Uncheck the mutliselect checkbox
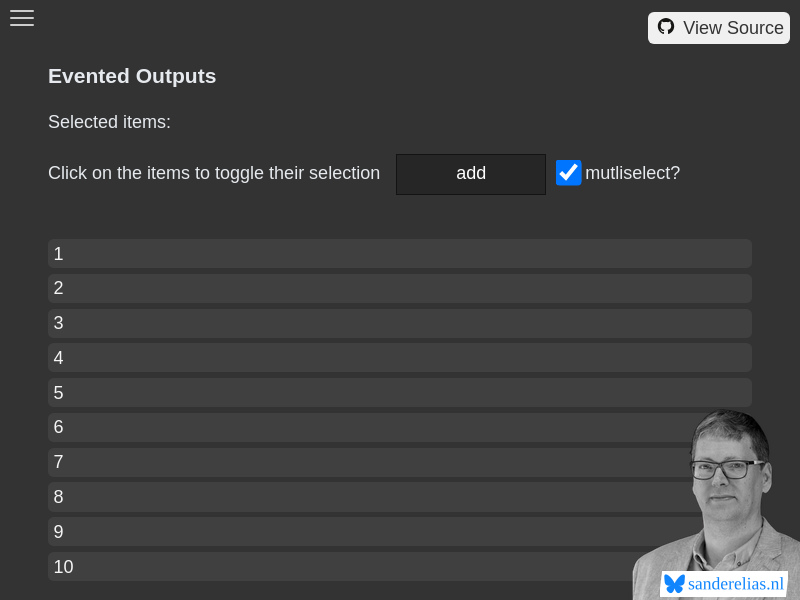Image resolution: width=800 pixels, height=600 pixels. (x=568, y=172)
